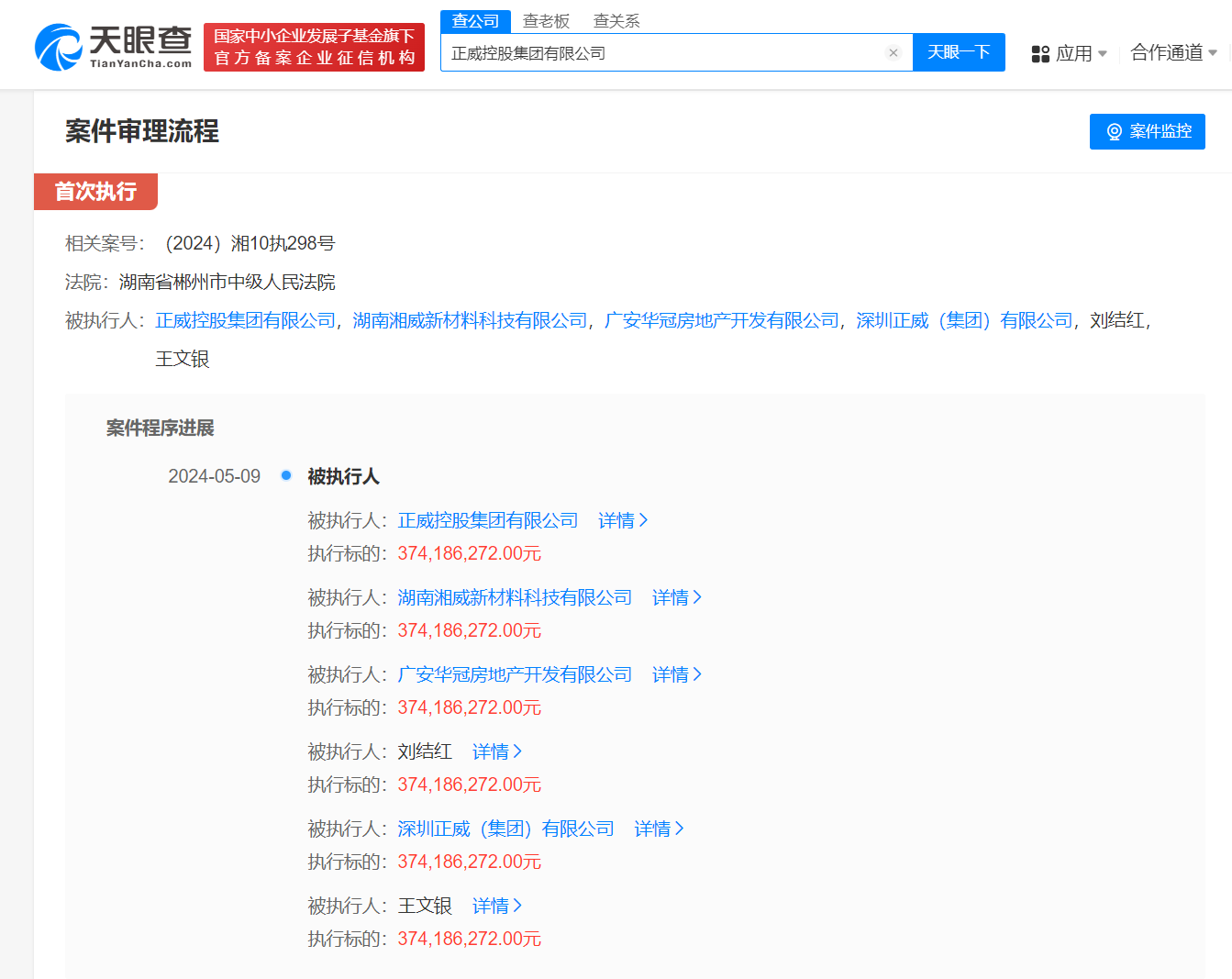Open 湖南湘威新材料科技有限公司 link in 被执行人 header

click(470, 320)
